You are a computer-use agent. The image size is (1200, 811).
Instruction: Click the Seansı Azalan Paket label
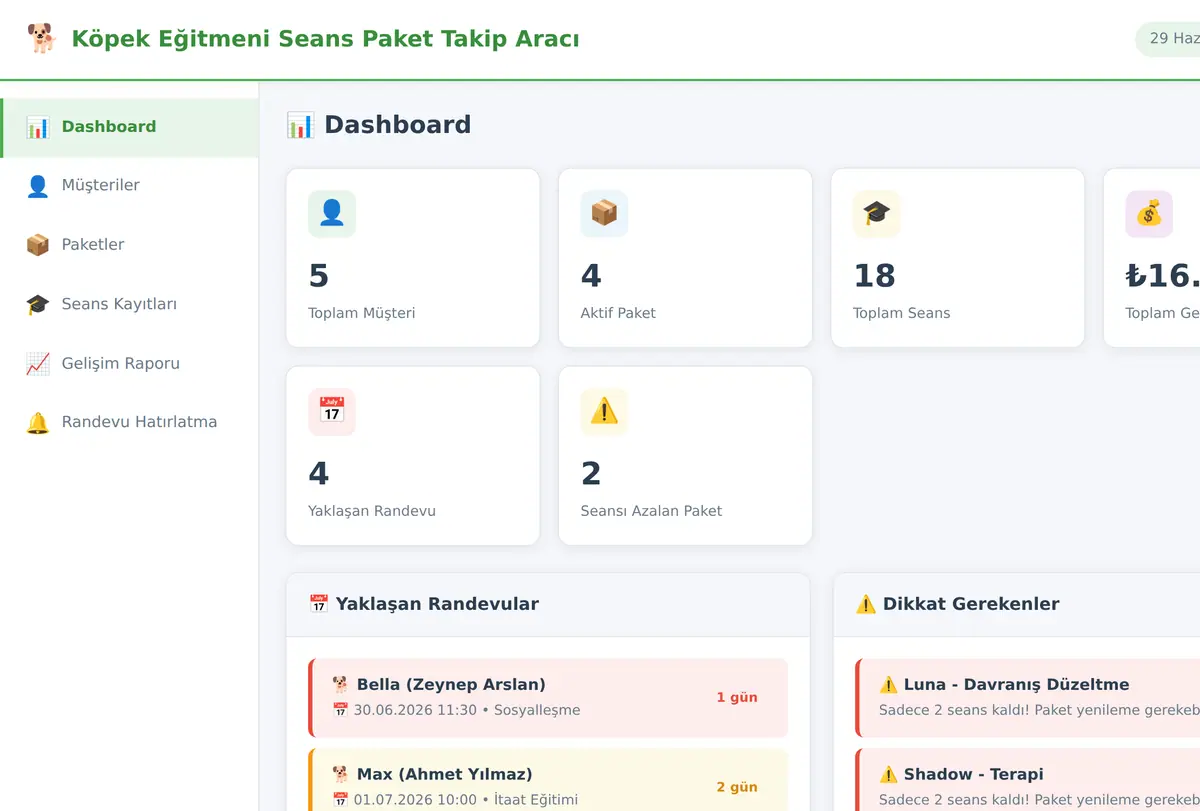pyautogui.click(x=651, y=511)
